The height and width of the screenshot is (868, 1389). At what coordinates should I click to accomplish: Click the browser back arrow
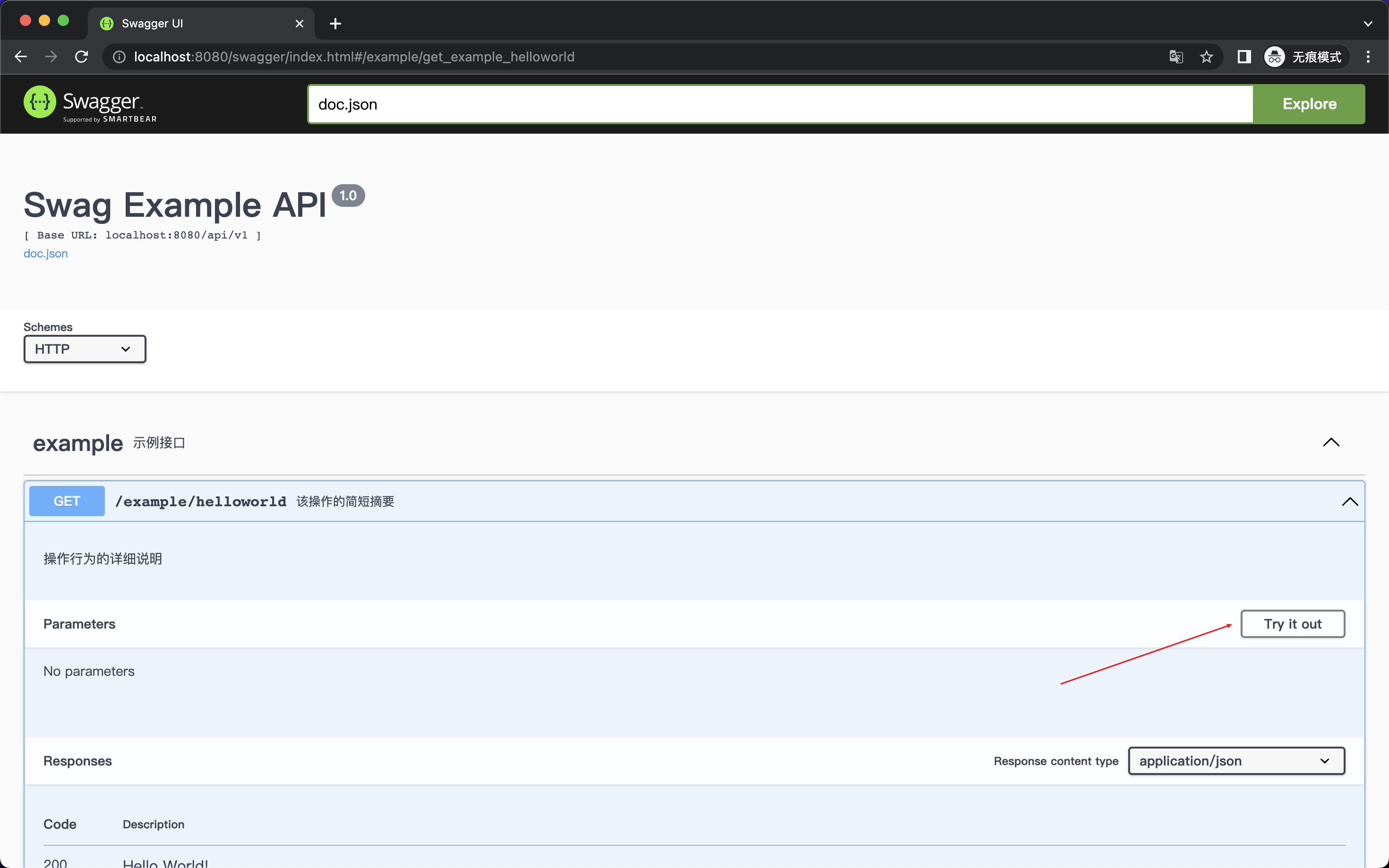21,56
